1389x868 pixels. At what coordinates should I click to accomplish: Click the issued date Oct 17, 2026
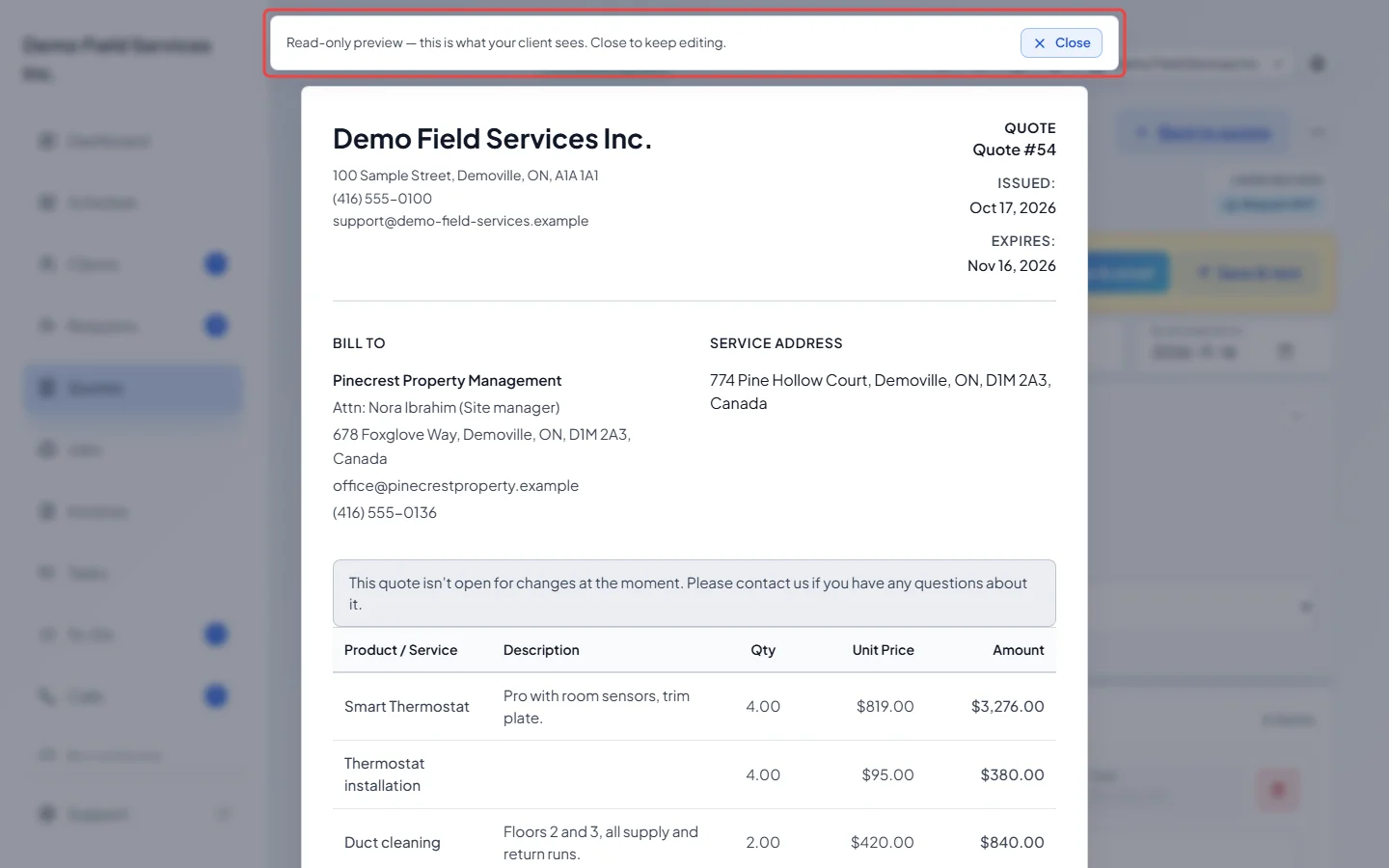1013,207
